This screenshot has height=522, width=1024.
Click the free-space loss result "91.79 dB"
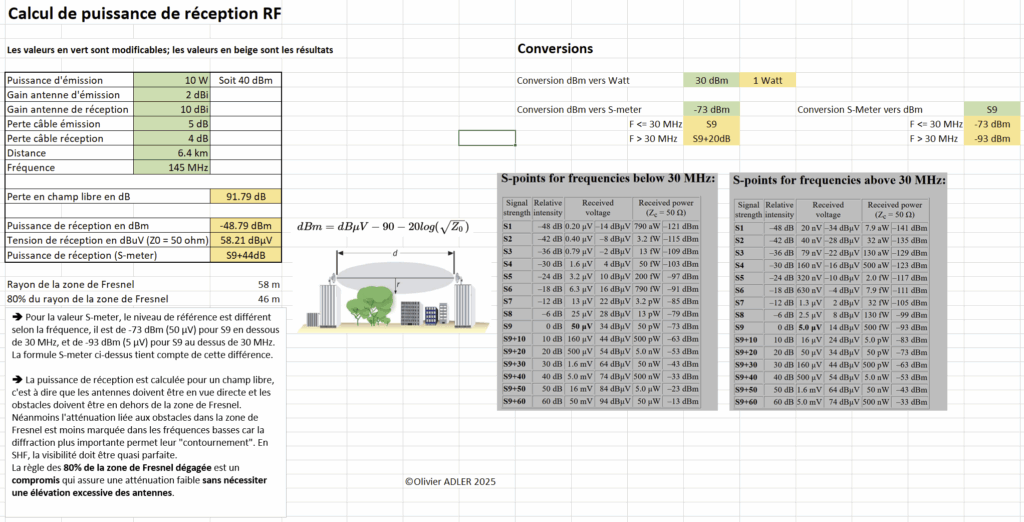[x=246, y=196]
